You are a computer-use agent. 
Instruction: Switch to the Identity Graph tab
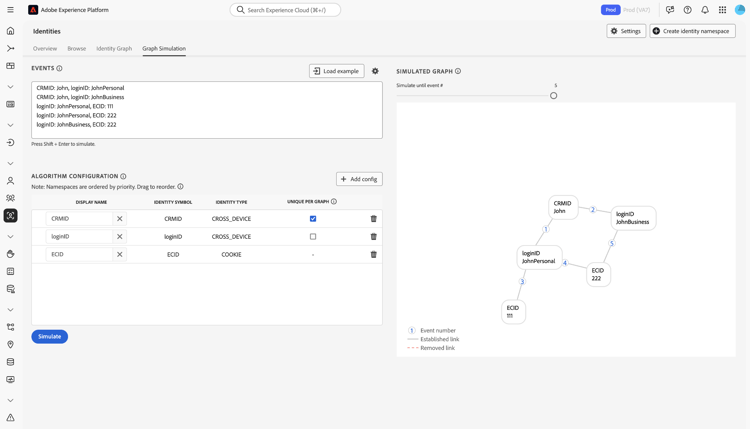coord(114,48)
